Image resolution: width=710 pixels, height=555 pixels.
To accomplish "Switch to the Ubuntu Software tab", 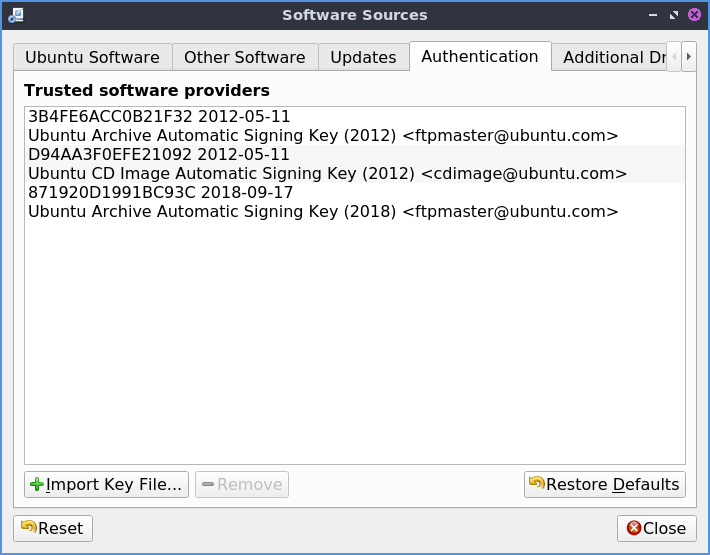I will (x=92, y=57).
